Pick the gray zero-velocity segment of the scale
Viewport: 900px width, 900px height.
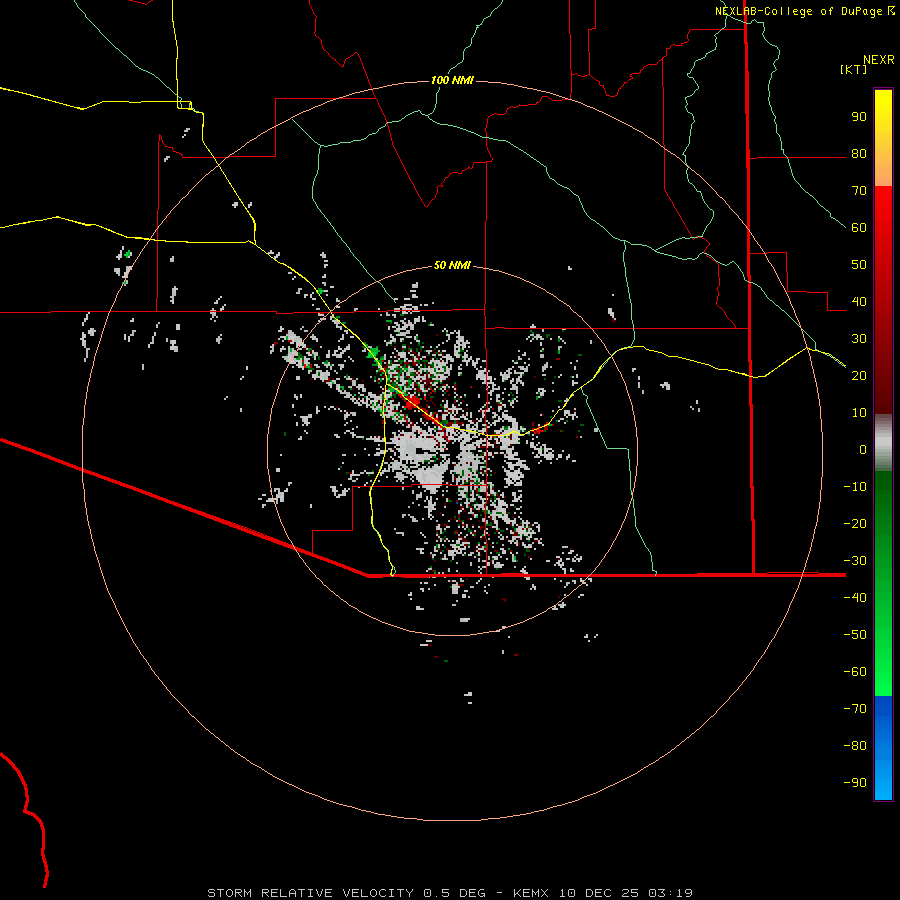[x=883, y=443]
